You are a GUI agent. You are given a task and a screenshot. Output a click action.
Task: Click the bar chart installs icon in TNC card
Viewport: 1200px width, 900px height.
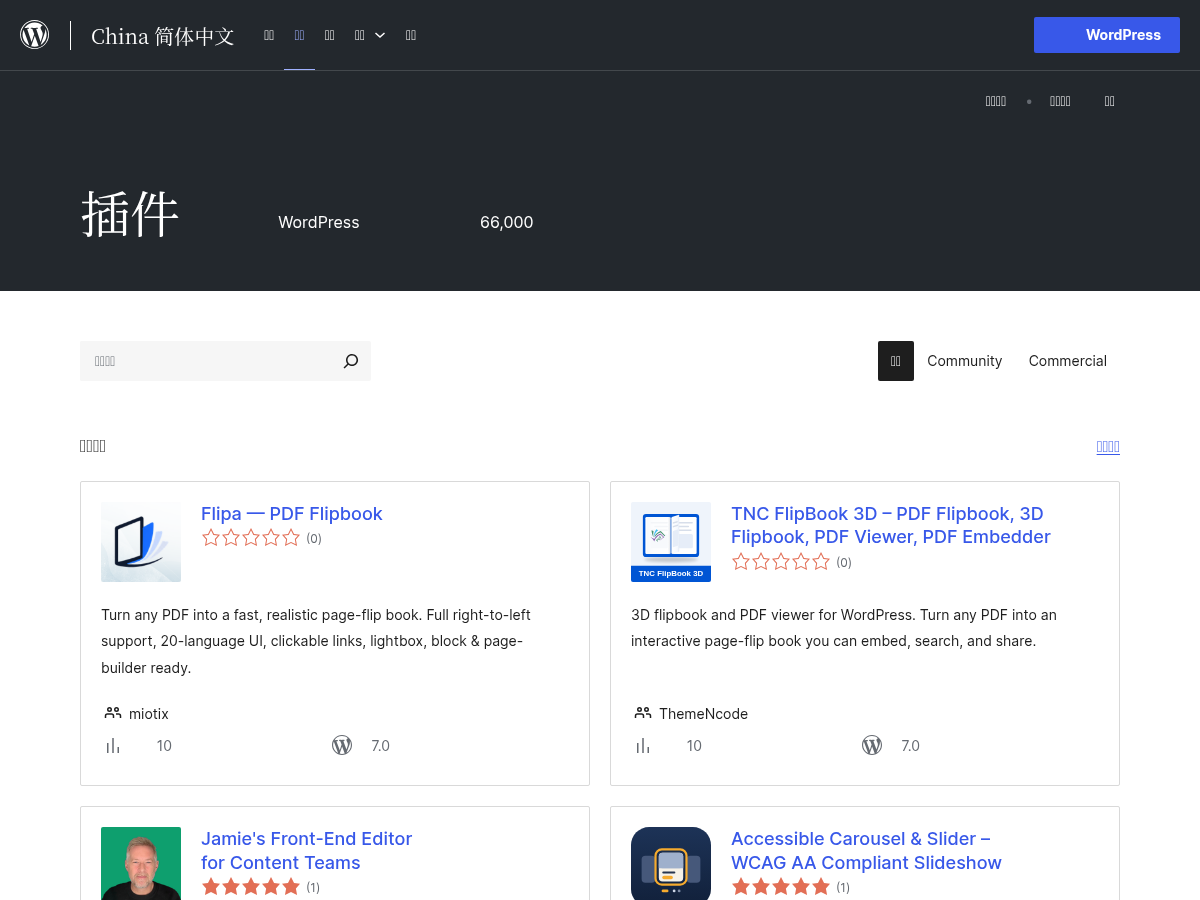(x=643, y=746)
